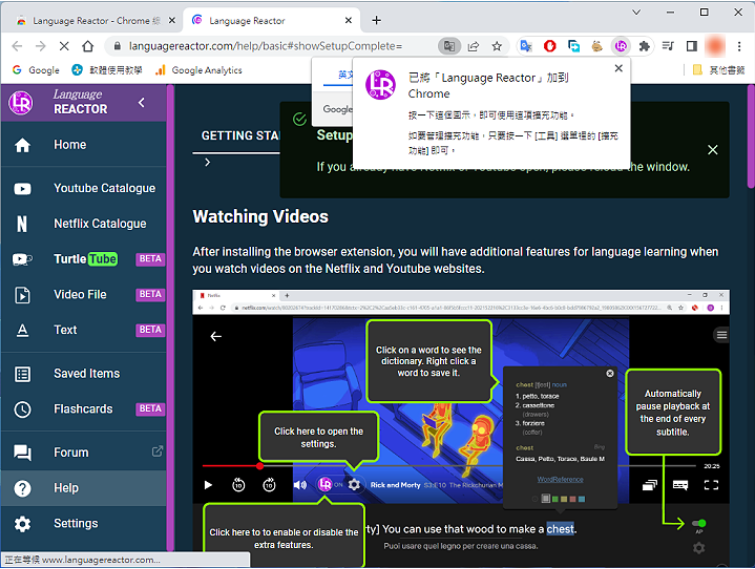Open Netflix Catalogue in sidebar

click(x=84, y=224)
